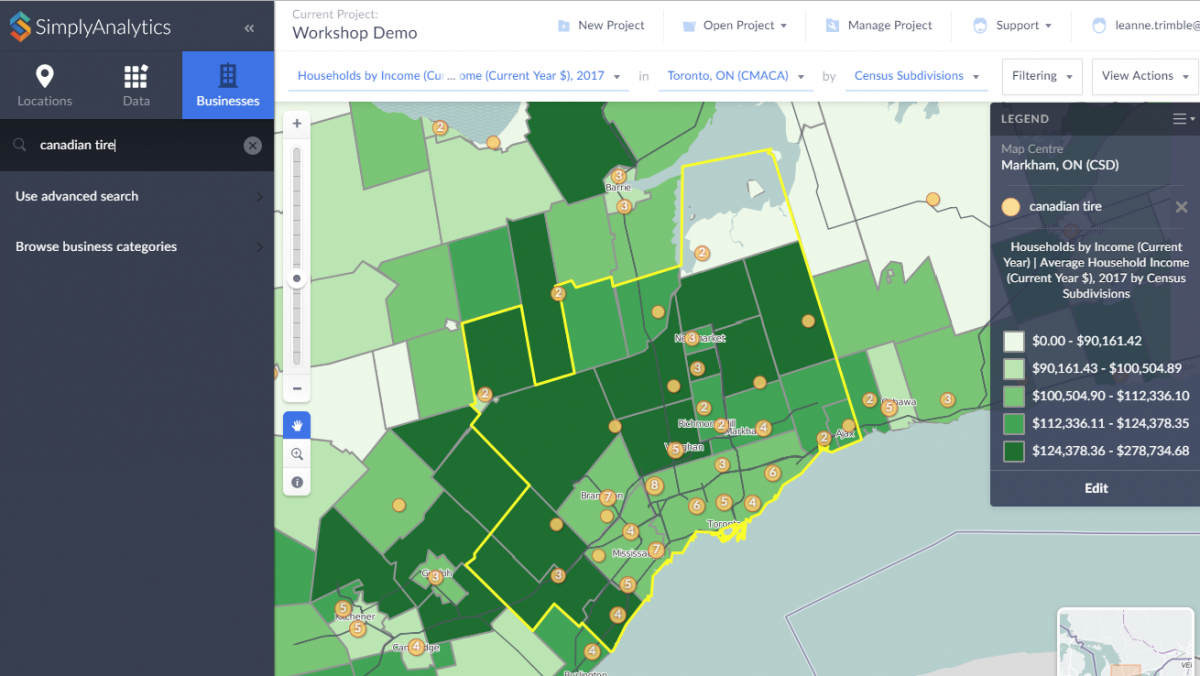Open the View Actions menu
Screen dimensions: 1200x676
tap(1145, 76)
